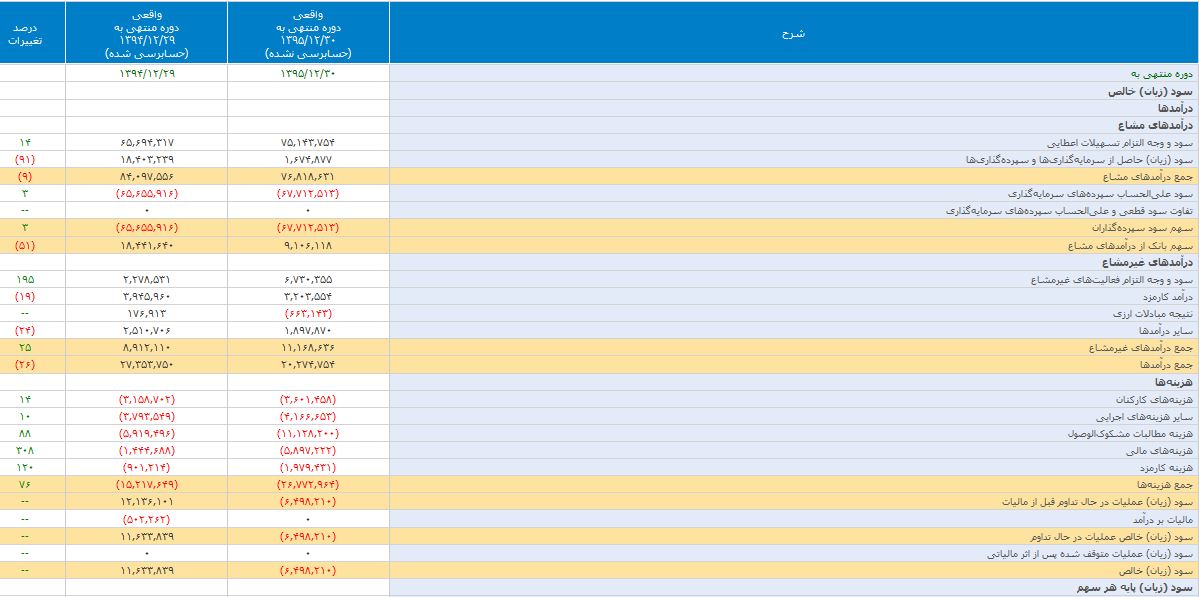The image size is (1199, 597).
Task: Click the 'درصد تغییرات' column header
Action: (x=32, y=33)
